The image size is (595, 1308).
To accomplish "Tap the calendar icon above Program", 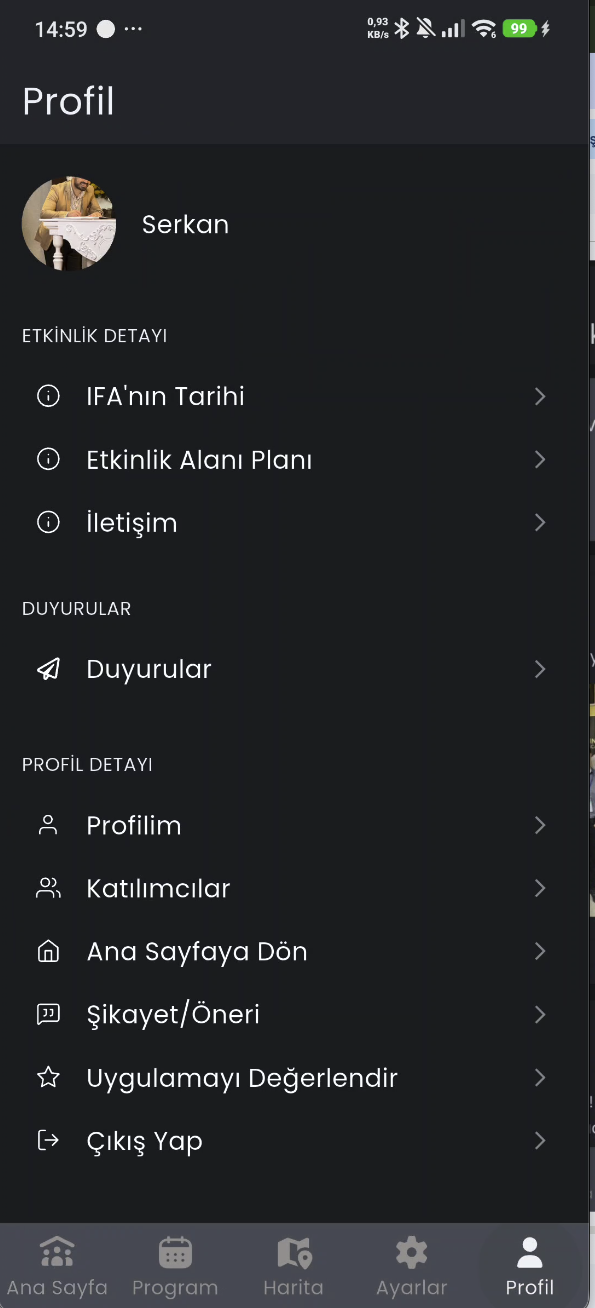I will point(175,1252).
